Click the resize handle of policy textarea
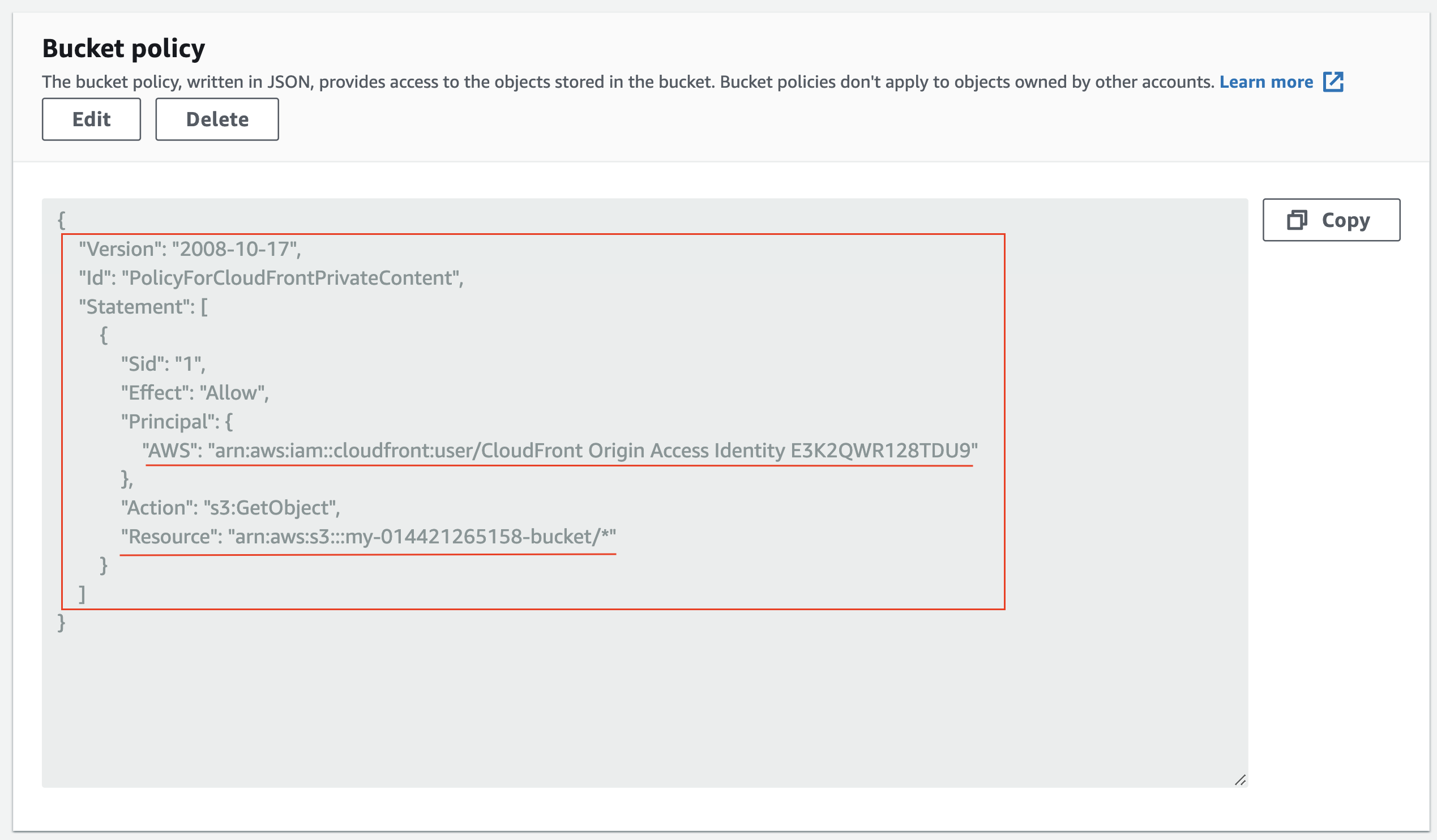Viewport: 1437px width, 840px height. [x=1240, y=779]
